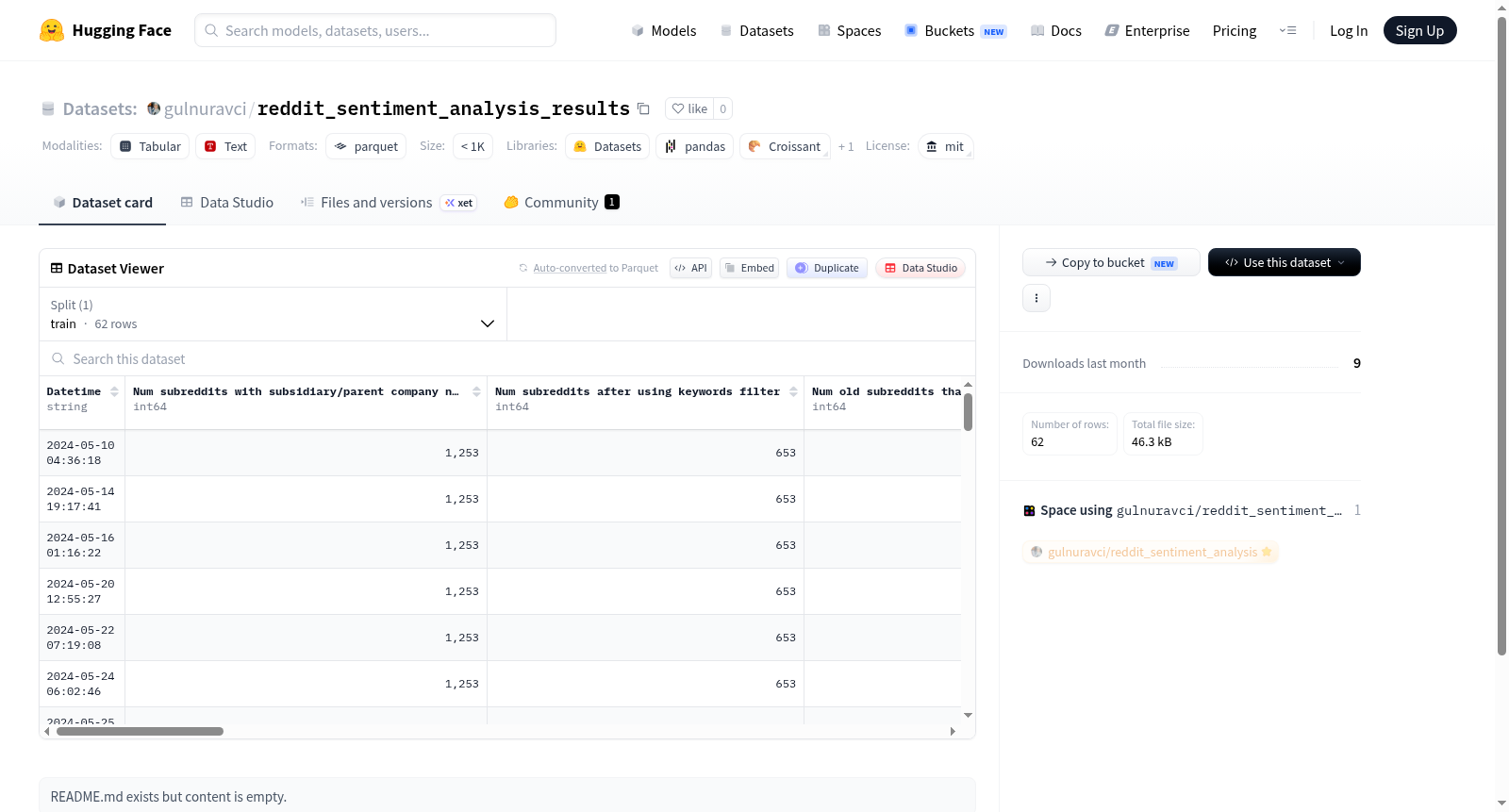Click the table scroll left arrow
1509x812 pixels.
click(47, 731)
